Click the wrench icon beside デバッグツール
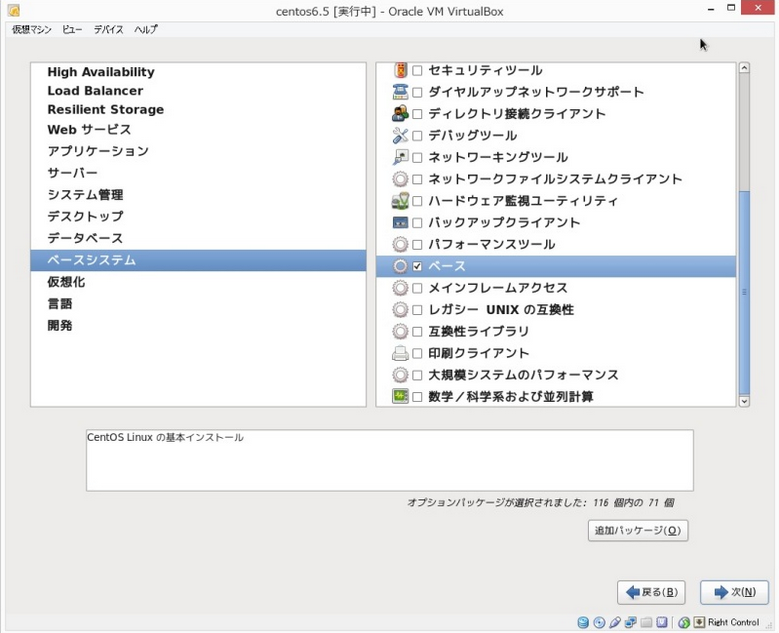Viewport: 779px width, 633px height. pos(400,136)
